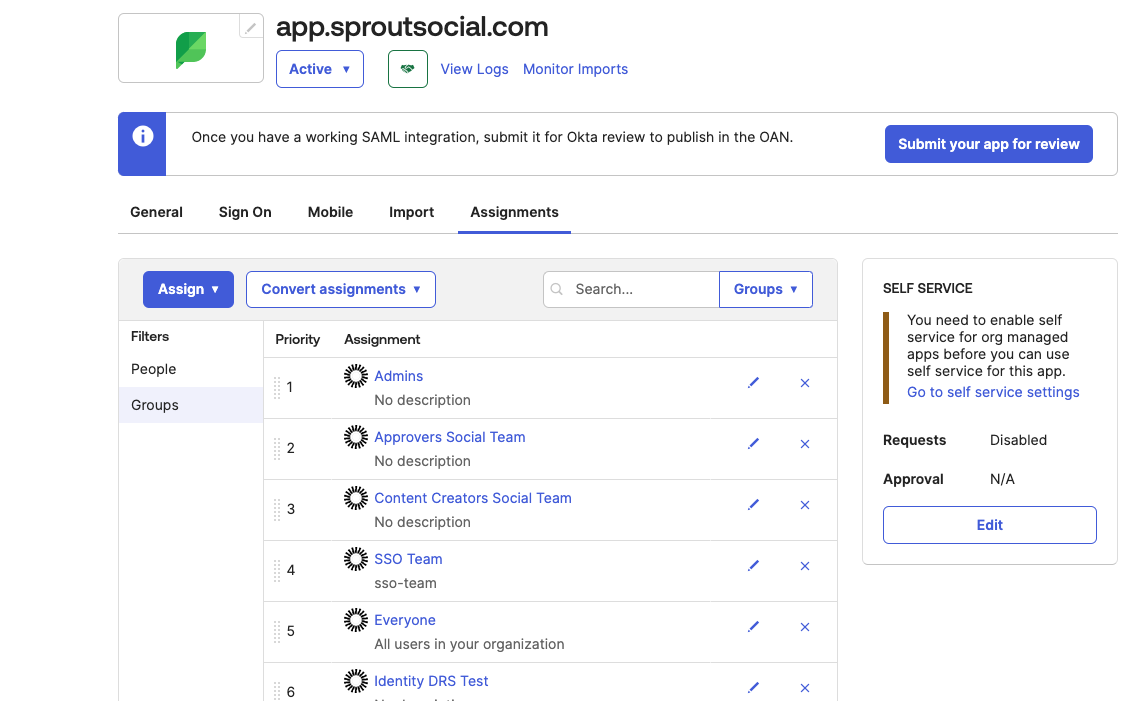Image resolution: width=1137 pixels, height=701 pixels.
Task: Open the Assign dropdown menu
Action: [x=189, y=289]
